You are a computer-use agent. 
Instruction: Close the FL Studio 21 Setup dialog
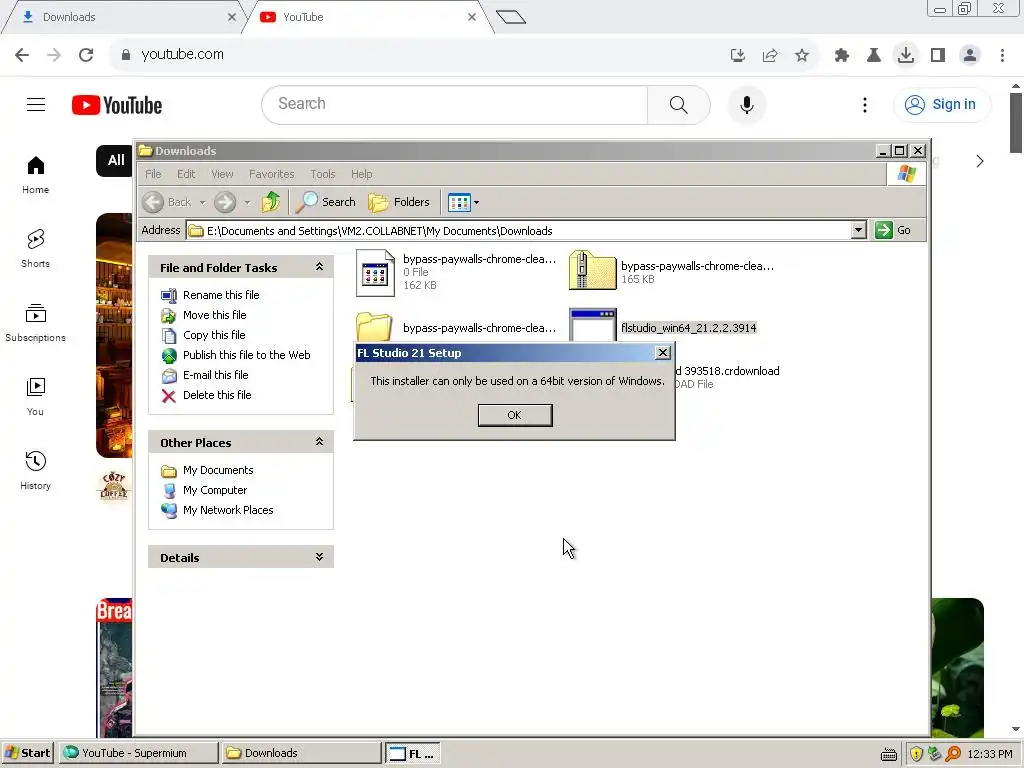pyautogui.click(x=662, y=353)
